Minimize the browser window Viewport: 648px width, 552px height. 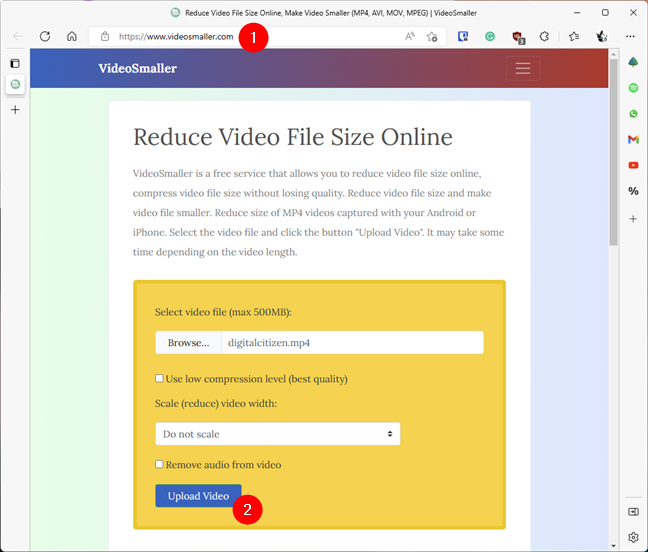coord(577,13)
